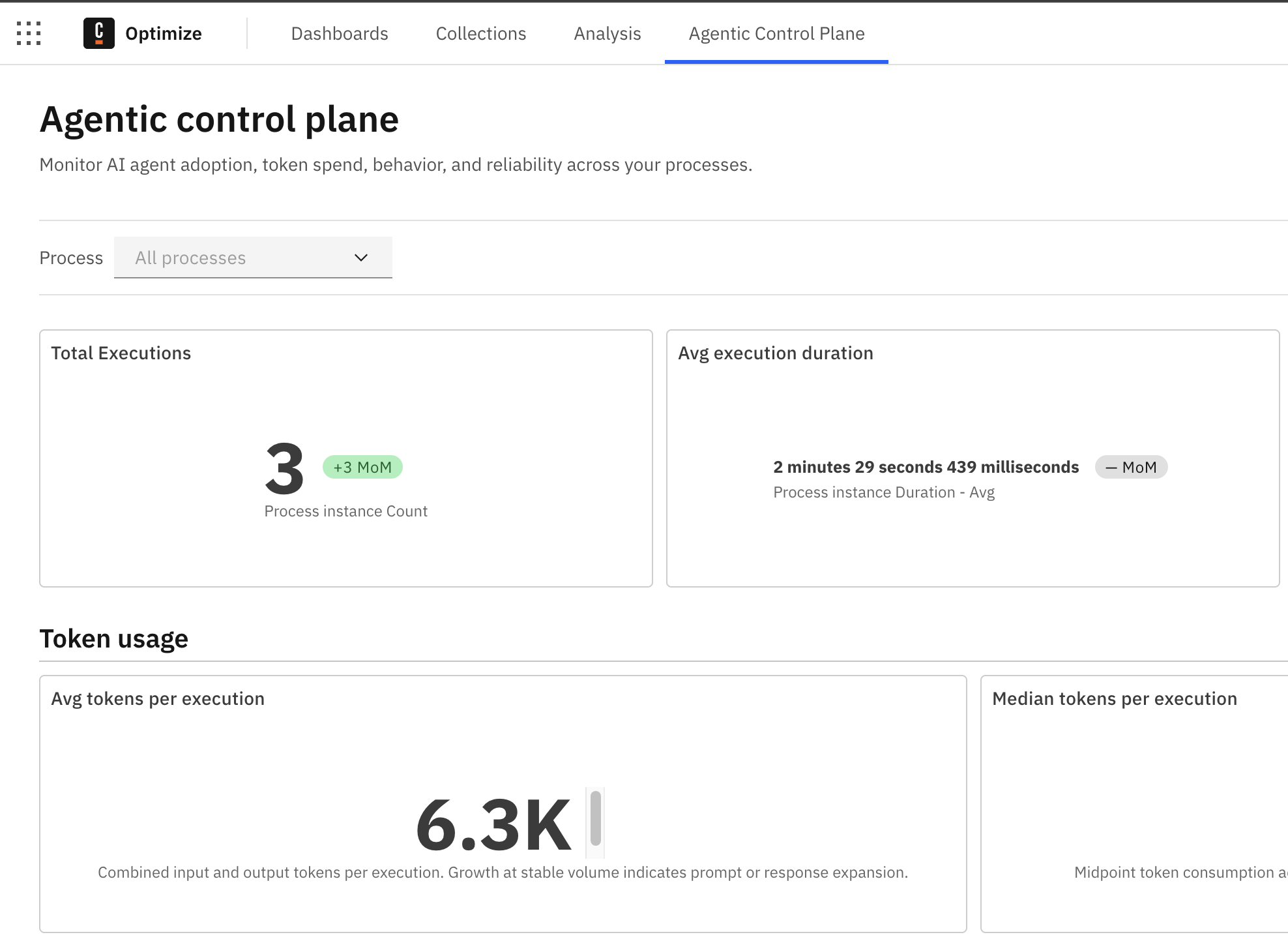This screenshot has width=1288, height=939.
Task: Click the Total Executions tile title
Action: (121, 353)
